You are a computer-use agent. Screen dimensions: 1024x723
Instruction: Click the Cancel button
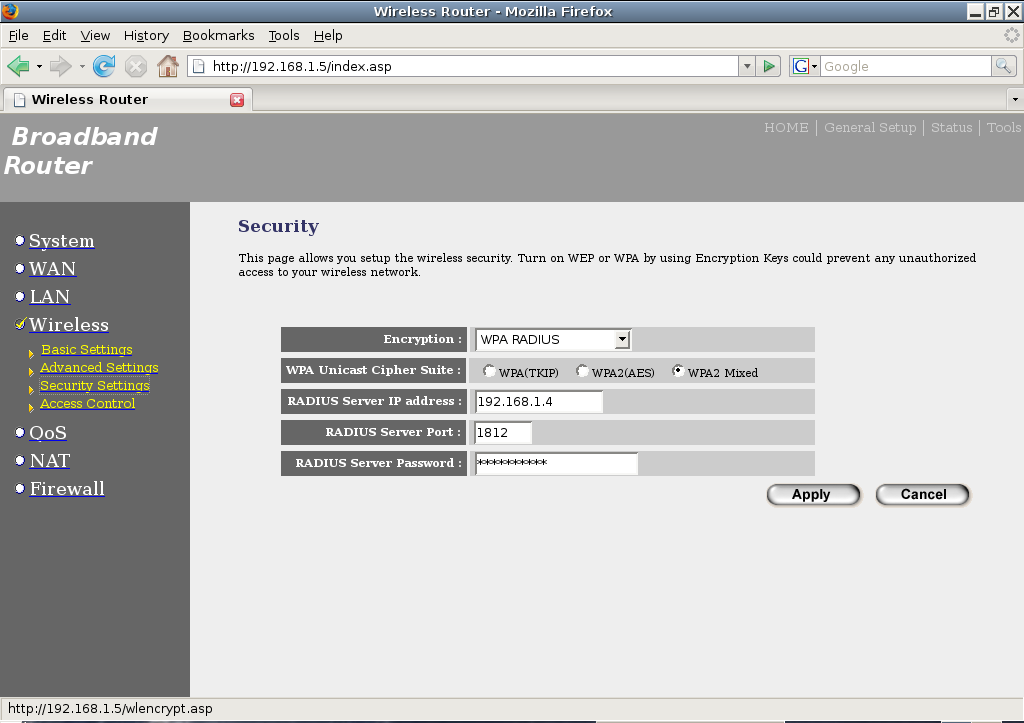click(923, 494)
